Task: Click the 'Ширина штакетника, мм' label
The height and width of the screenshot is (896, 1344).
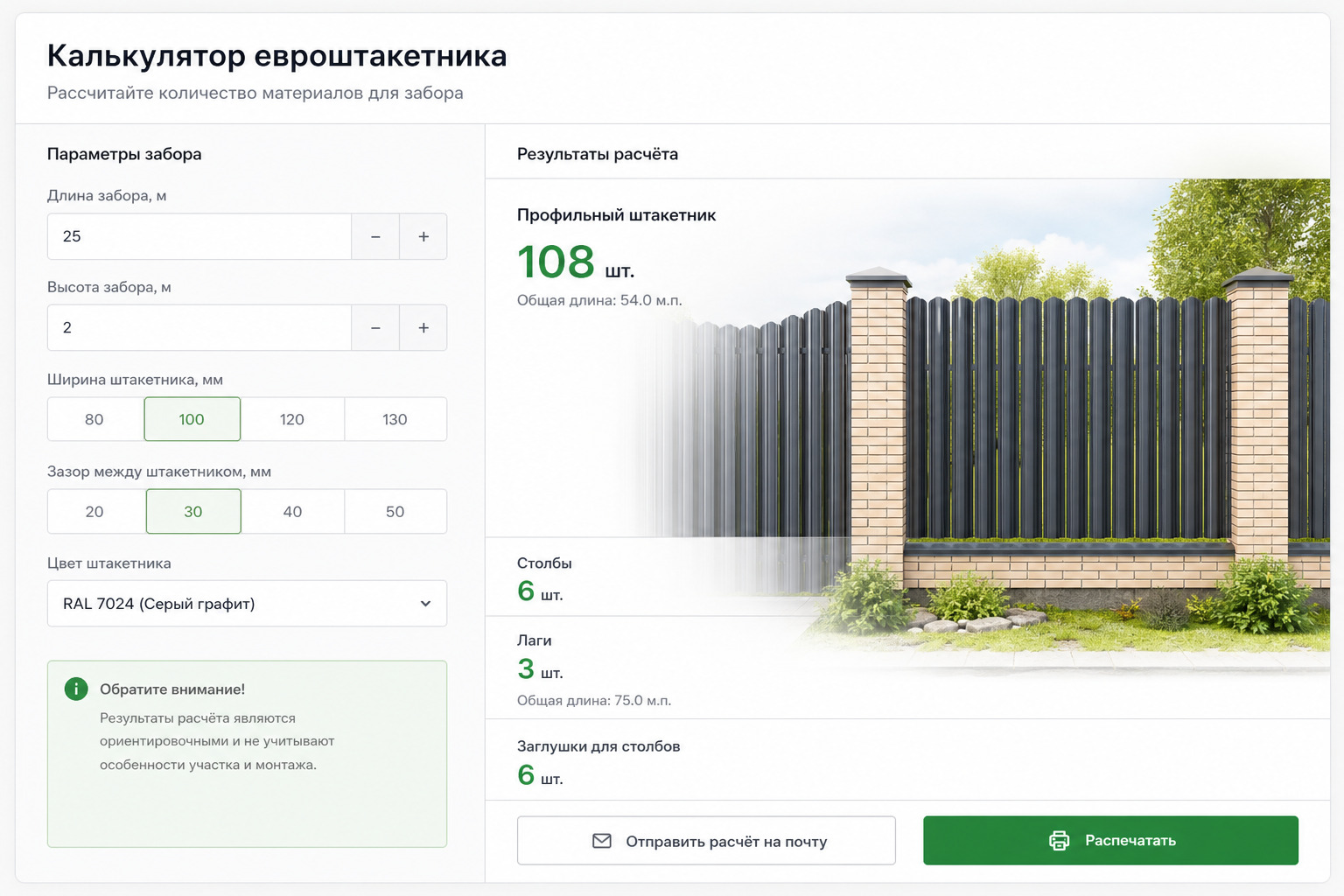Action: pos(135,380)
